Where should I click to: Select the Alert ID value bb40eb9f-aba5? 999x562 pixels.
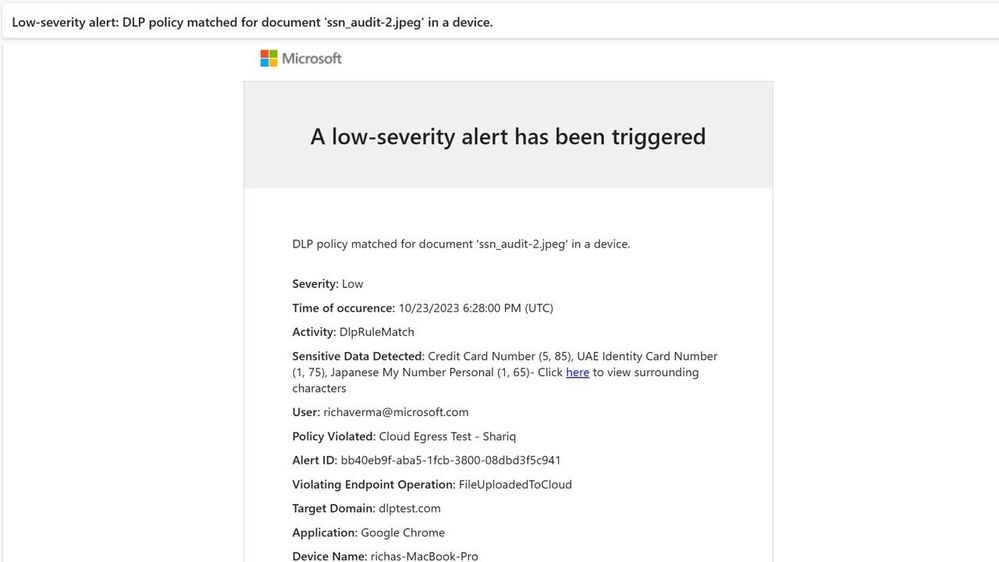pos(450,460)
